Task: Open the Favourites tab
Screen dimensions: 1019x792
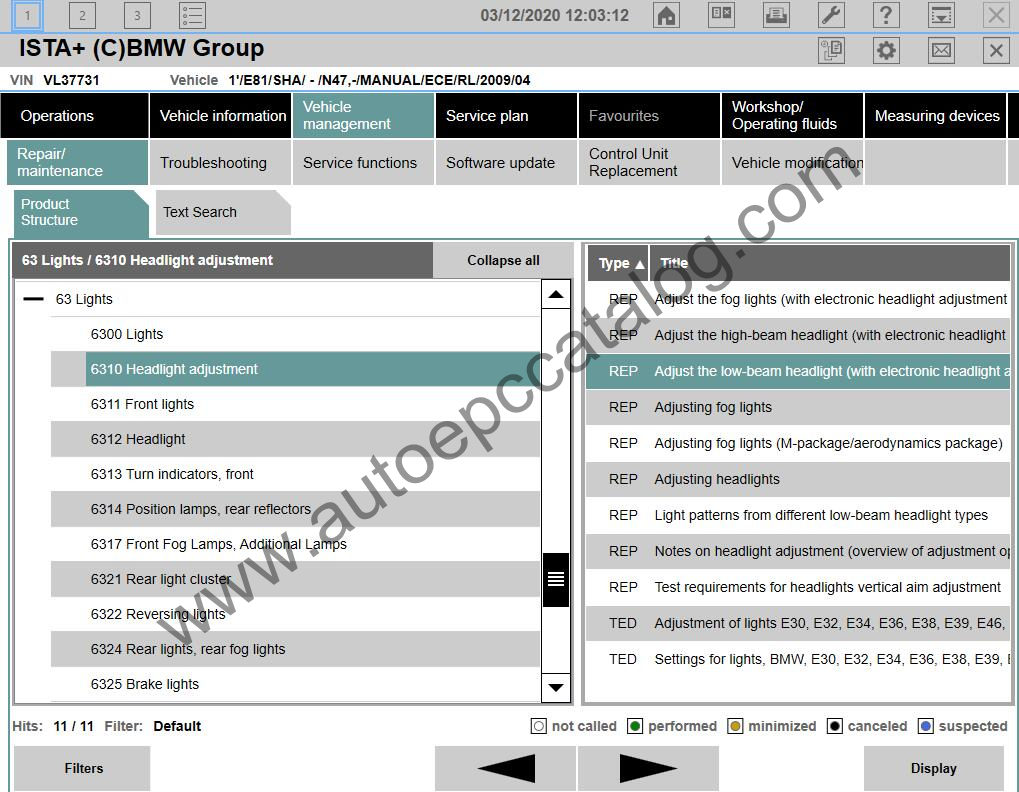Action: coord(649,116)
